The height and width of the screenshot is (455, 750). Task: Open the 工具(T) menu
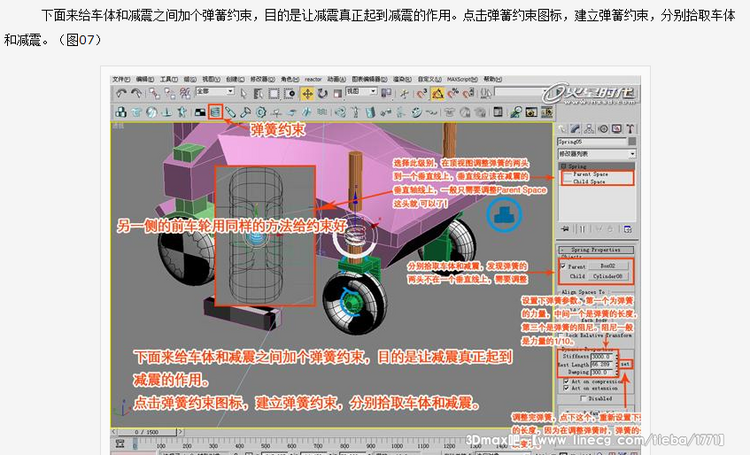pos(169,79)
